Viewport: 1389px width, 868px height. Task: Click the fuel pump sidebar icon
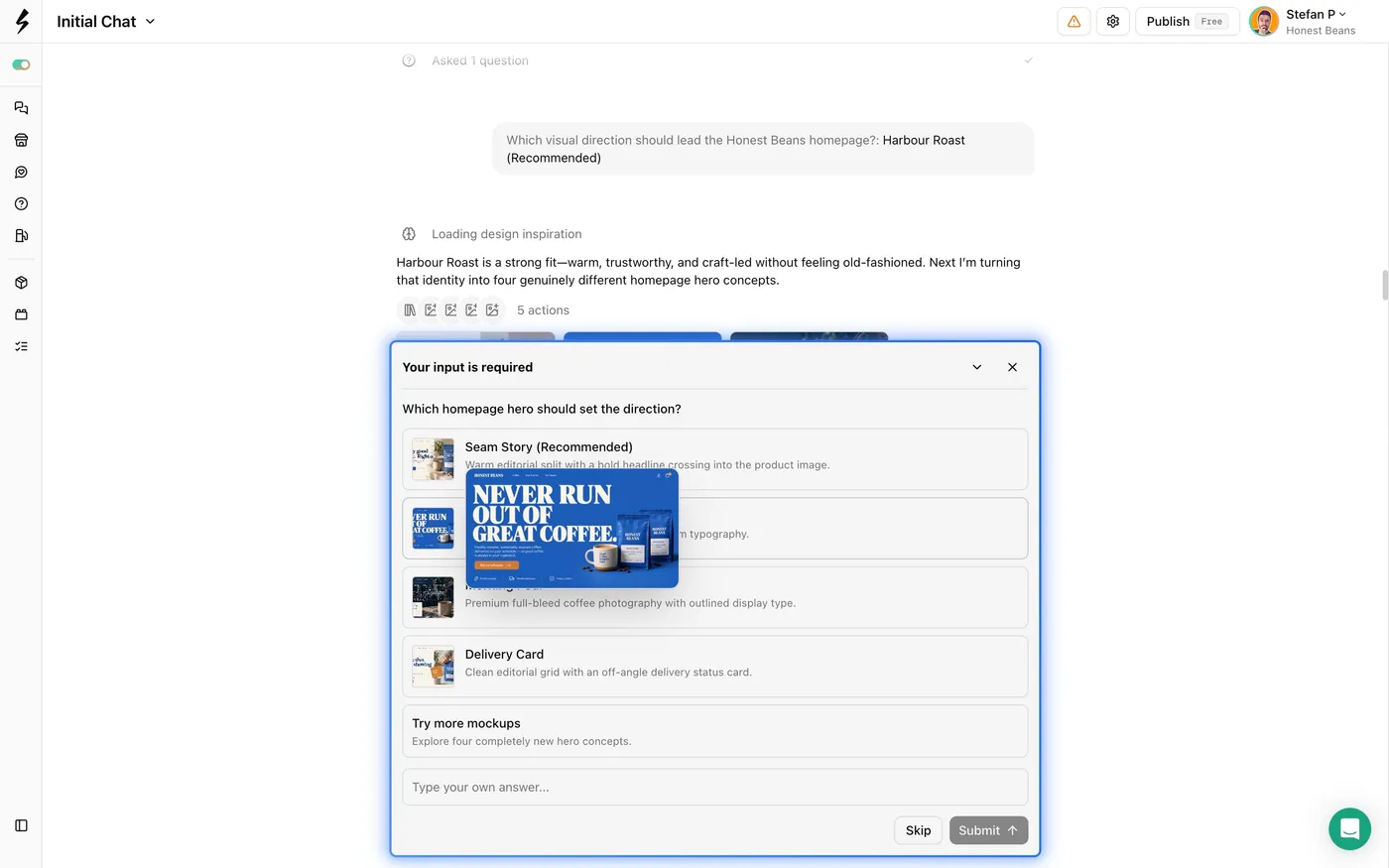pos(21,235)
